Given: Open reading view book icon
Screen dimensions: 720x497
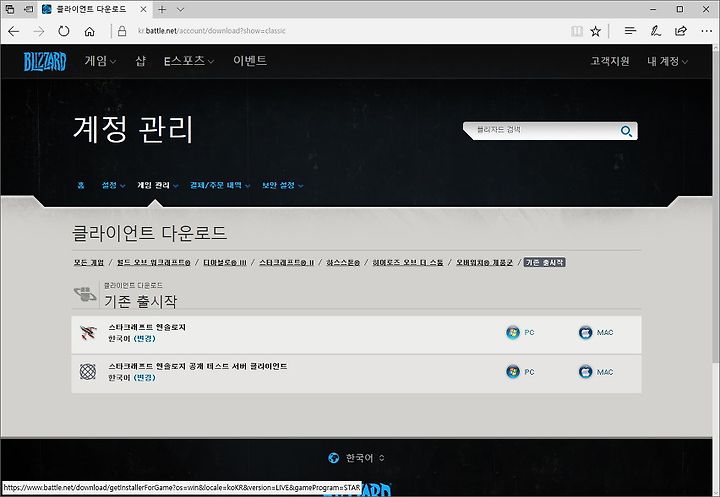Looking at the screenshot, I should [577, 31].
